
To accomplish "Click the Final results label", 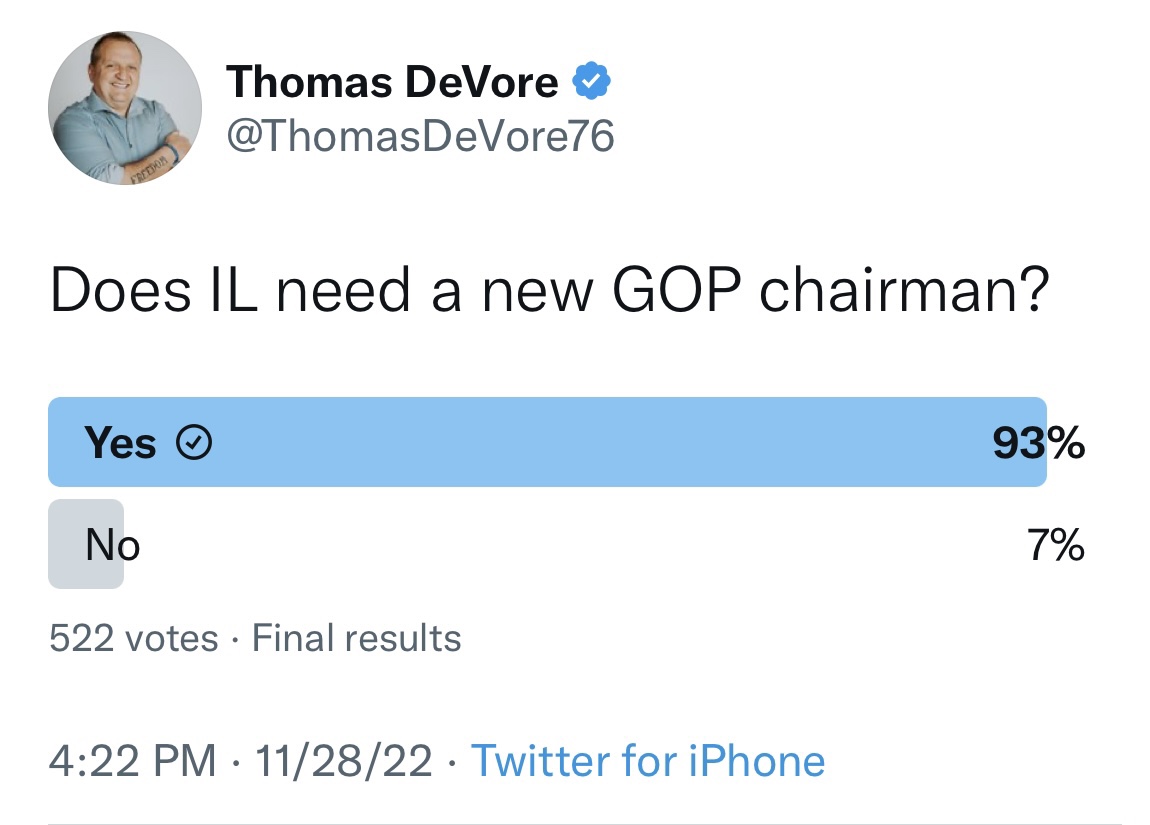I will [x=356, y=638].
